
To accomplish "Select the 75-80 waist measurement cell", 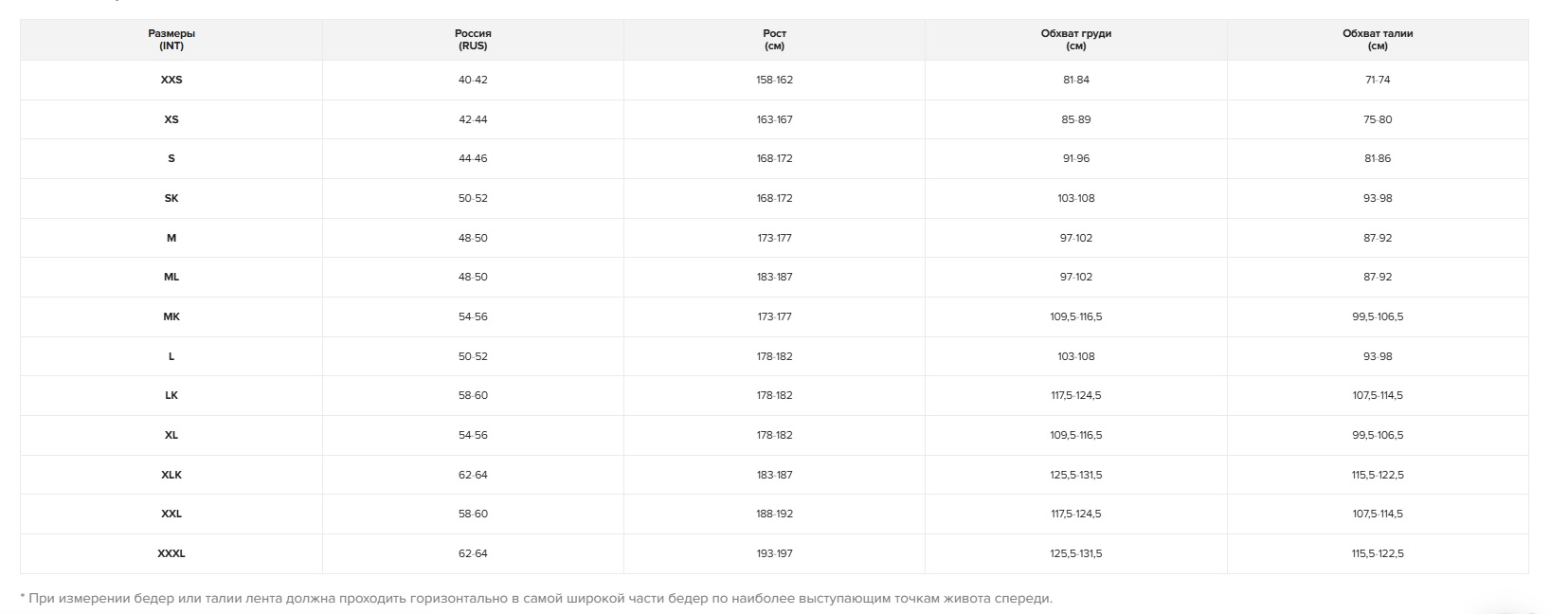I will point(1378,119).
